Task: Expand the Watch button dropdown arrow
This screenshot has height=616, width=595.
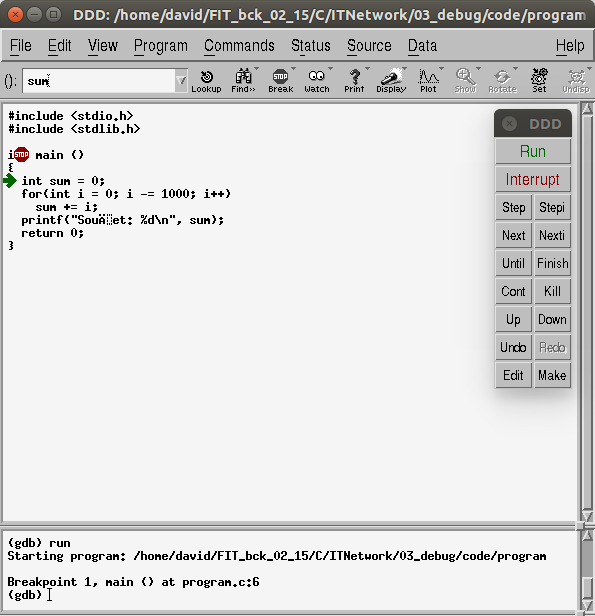Action: (x=330, y=69)
